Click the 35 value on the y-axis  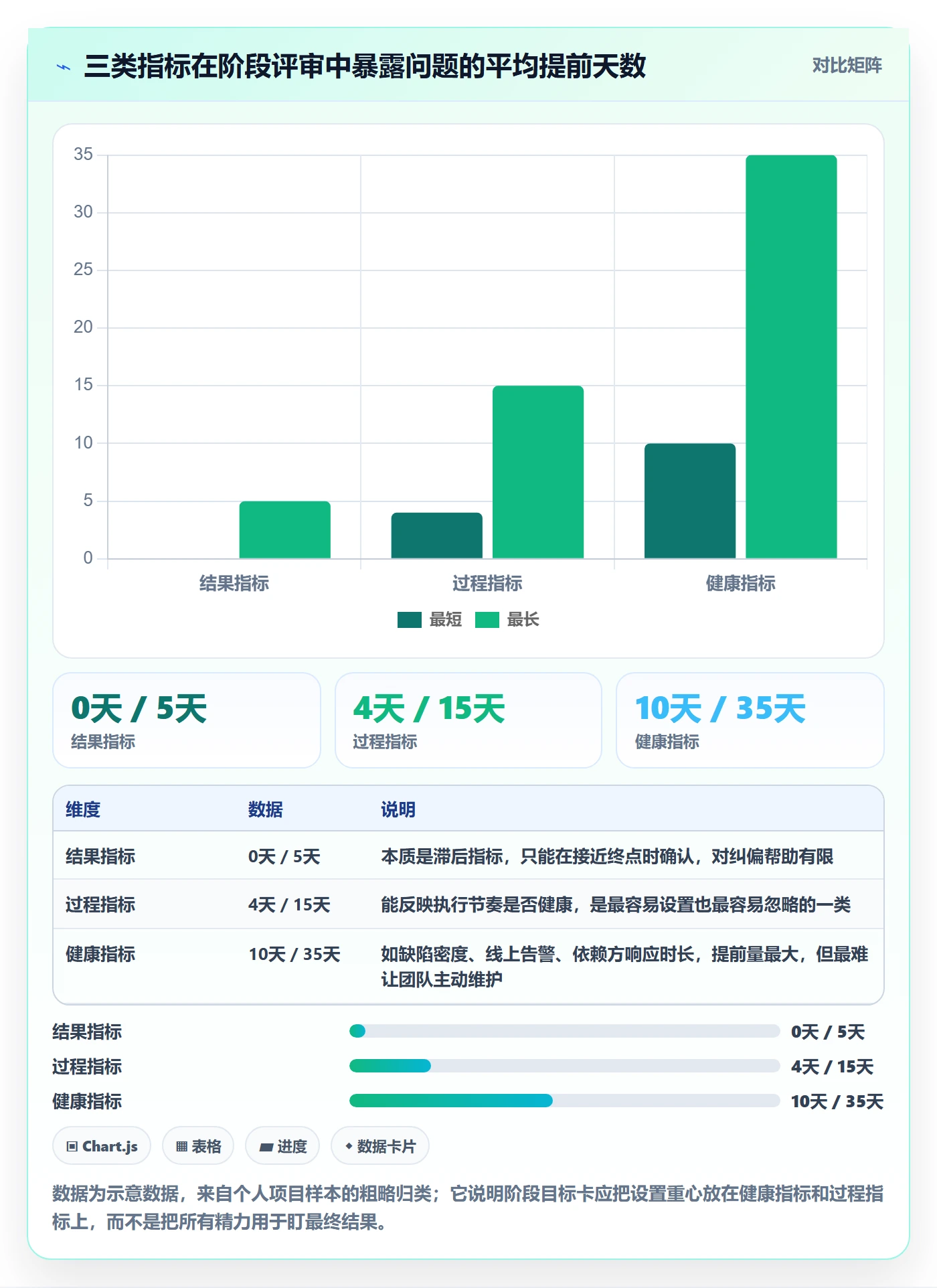click(x=84, y=155)
